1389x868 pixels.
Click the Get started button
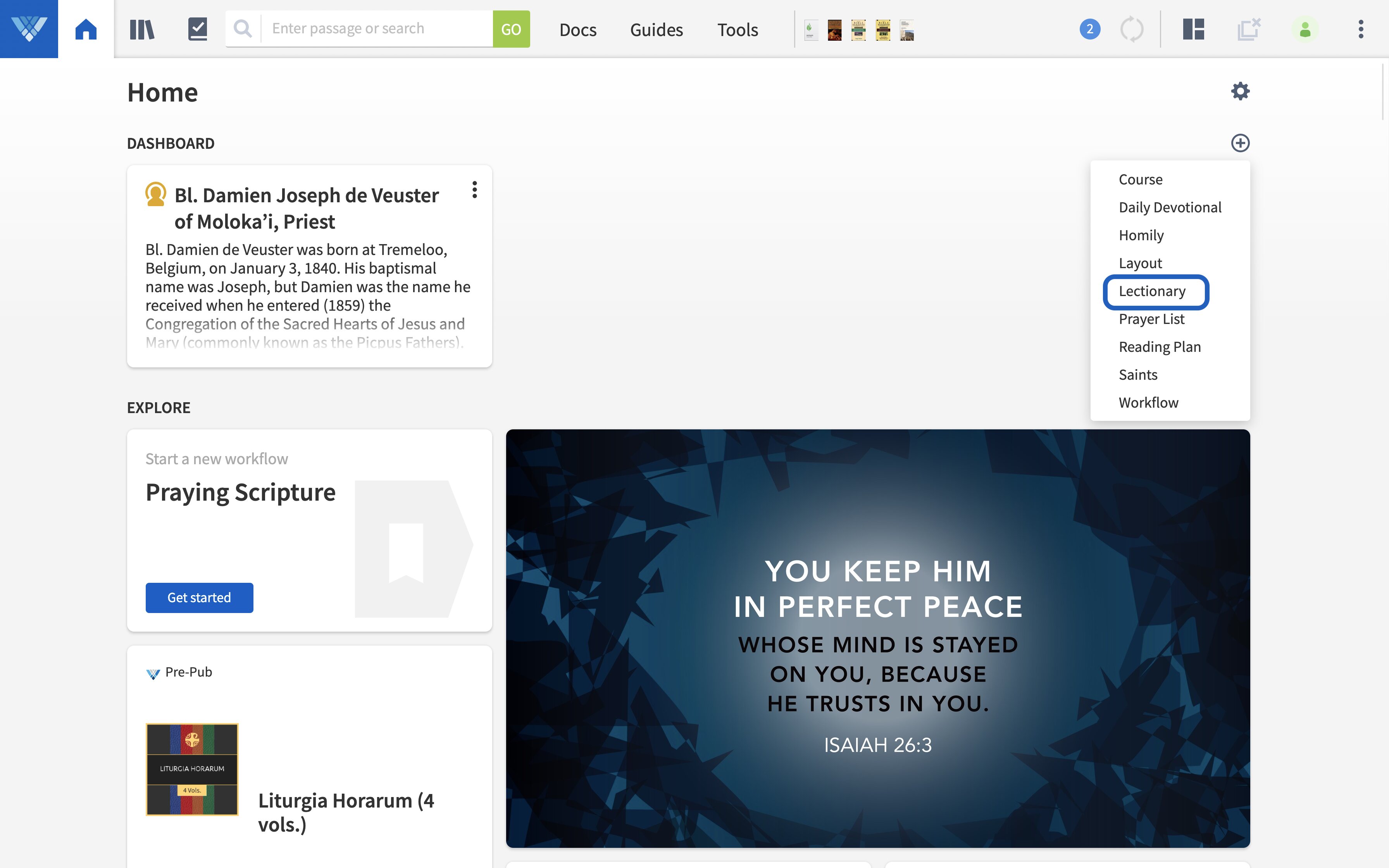(199, 598)
